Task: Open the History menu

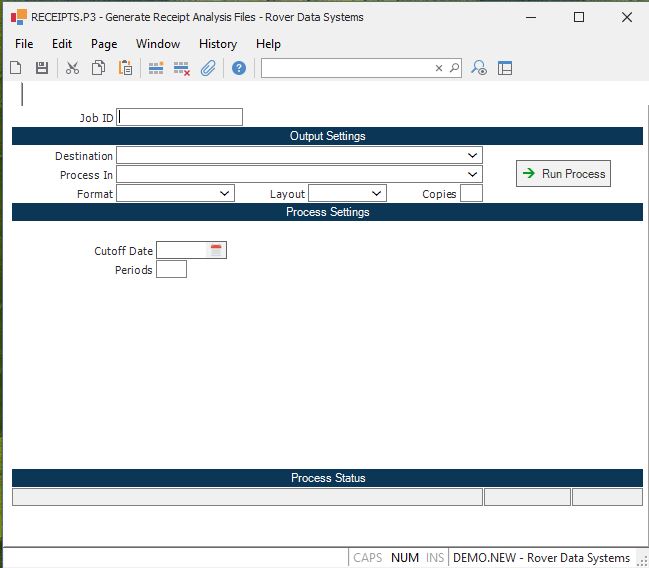Action: tap(217, 44)
